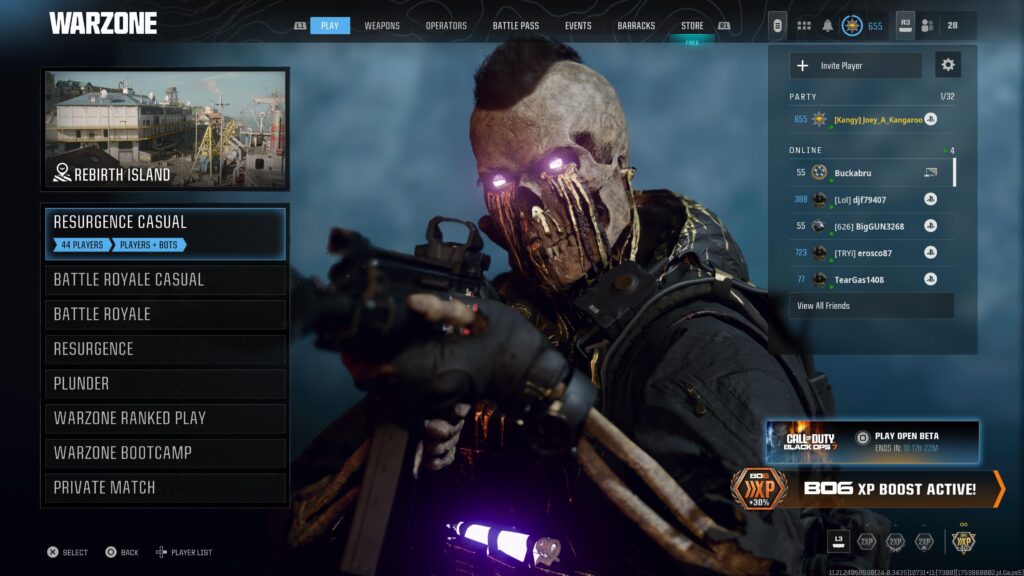Click rank emblem next to Buckabru
1024x576 pixels.
coord(819,172)
